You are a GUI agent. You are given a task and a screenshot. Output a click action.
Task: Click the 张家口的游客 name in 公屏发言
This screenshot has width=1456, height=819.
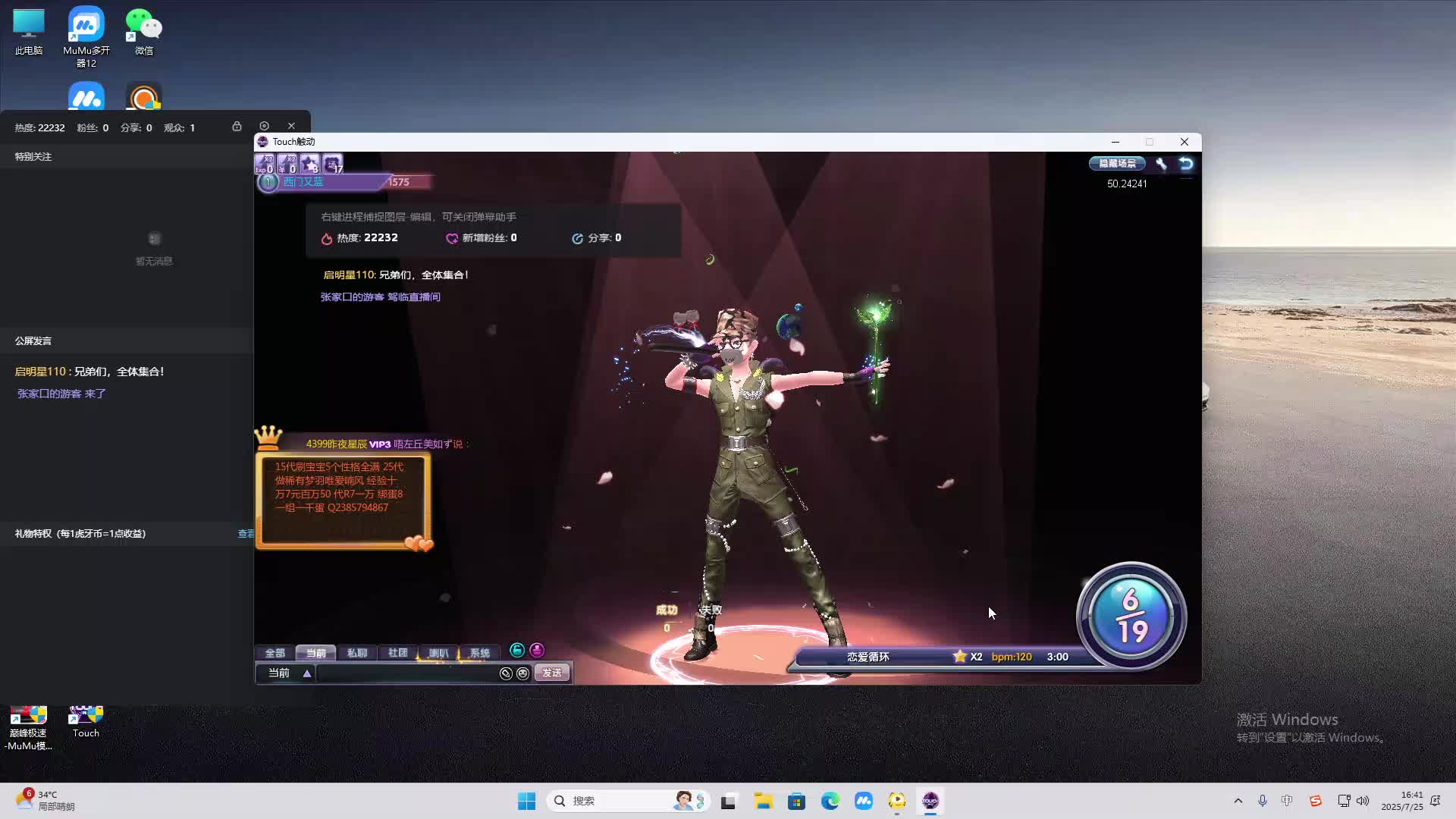click(49, 394)
